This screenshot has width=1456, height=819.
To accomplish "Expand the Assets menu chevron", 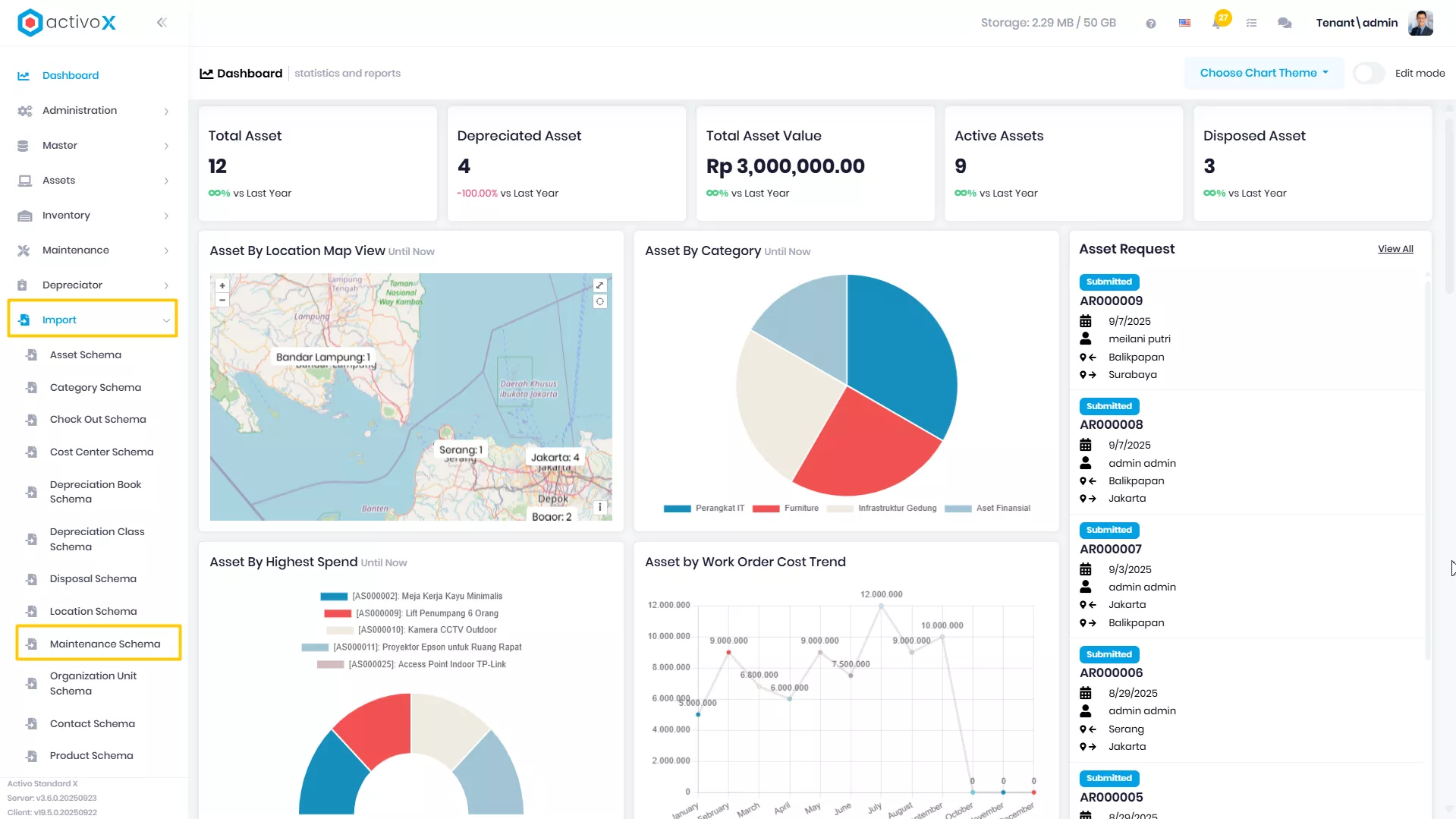I will tap(166, 181).
